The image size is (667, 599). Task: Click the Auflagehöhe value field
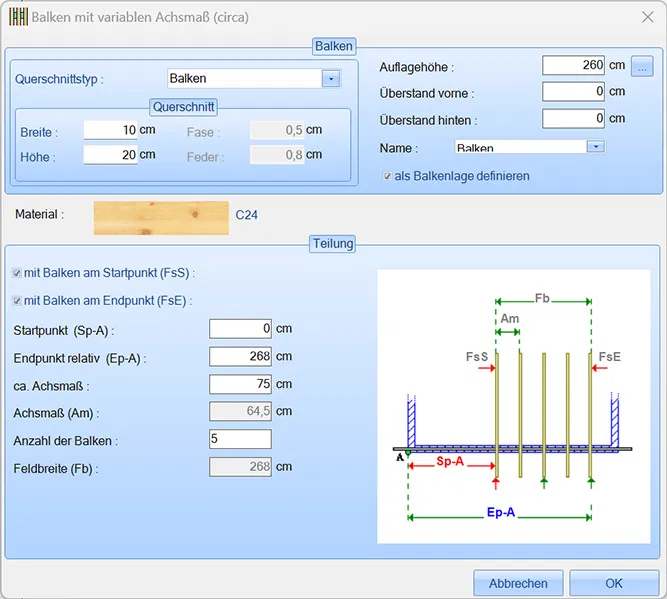[574, 65]
